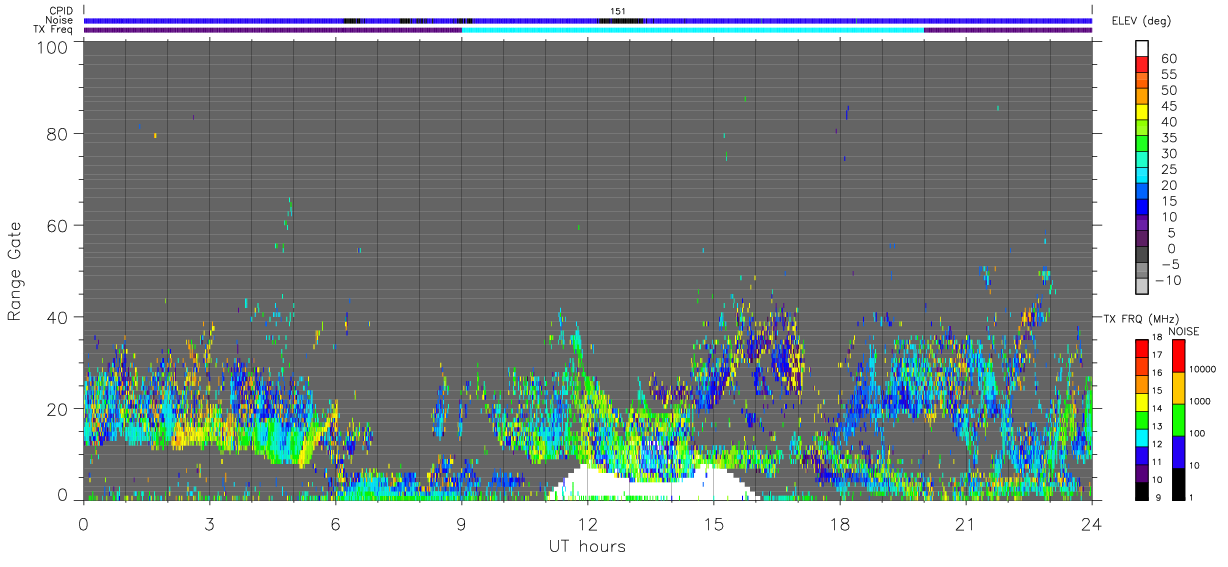Click the 25 tick on ELEV scale
Screen dimensions: 1228x567
[1167, 169]
